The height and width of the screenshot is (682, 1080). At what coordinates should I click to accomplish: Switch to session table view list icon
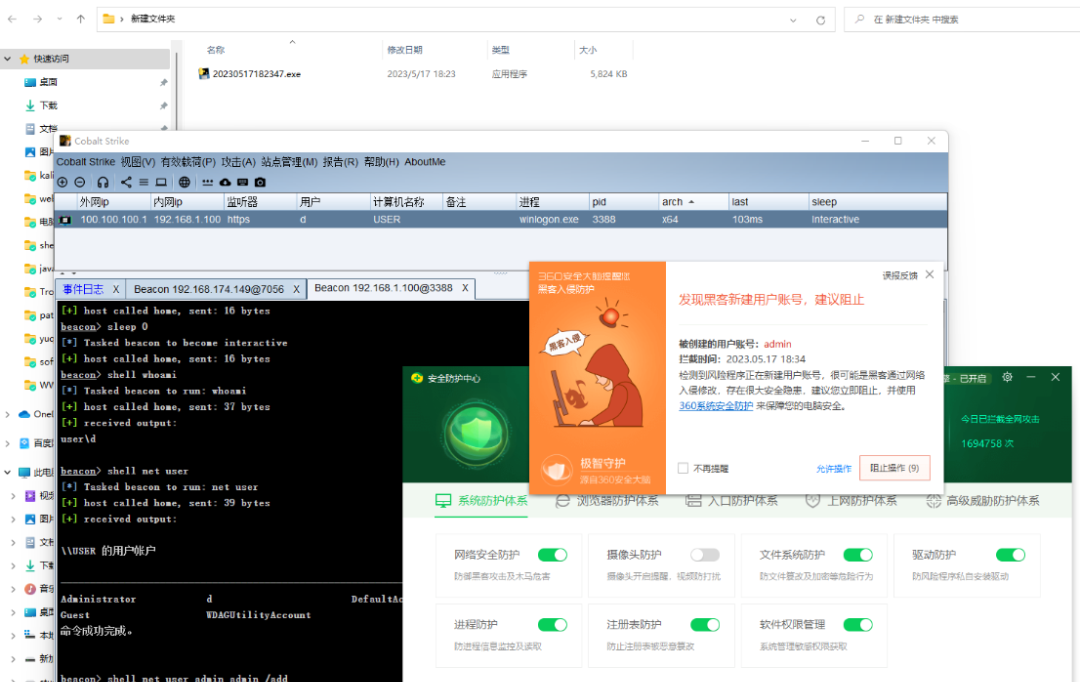pyautogui.click(x=143, y=183)
